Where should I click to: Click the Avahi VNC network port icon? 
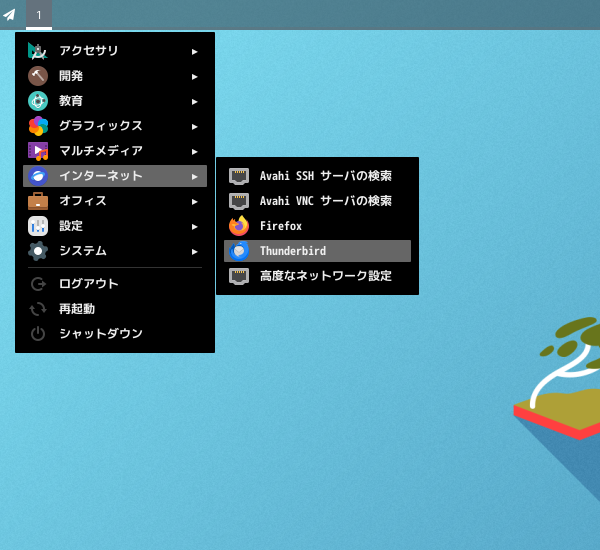tap(239, 201)
